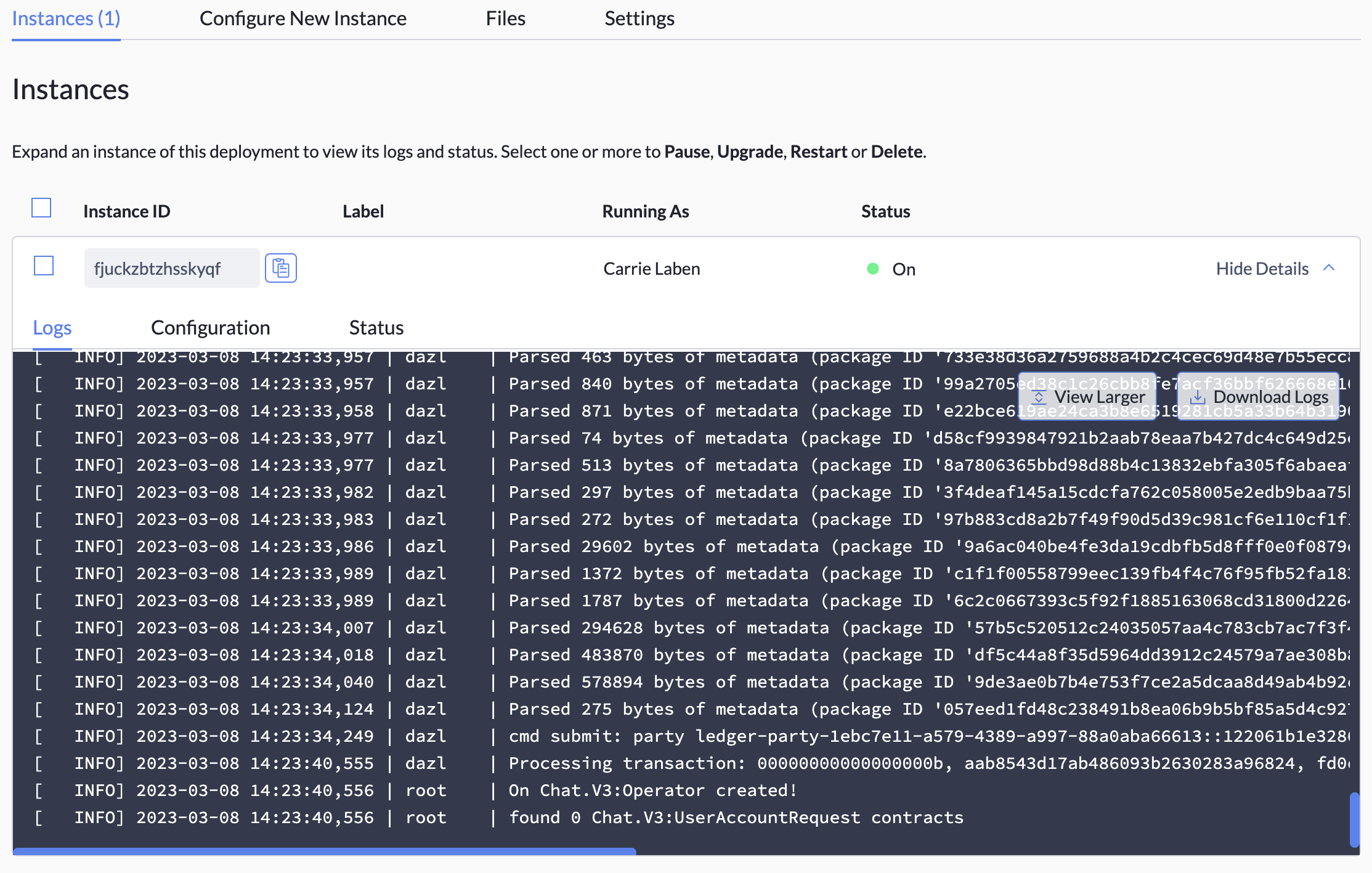This screenshot has width=1372, height=873.
Task: Collapse details using the chevron-up arrow
Action: [x=1329, y=268]
